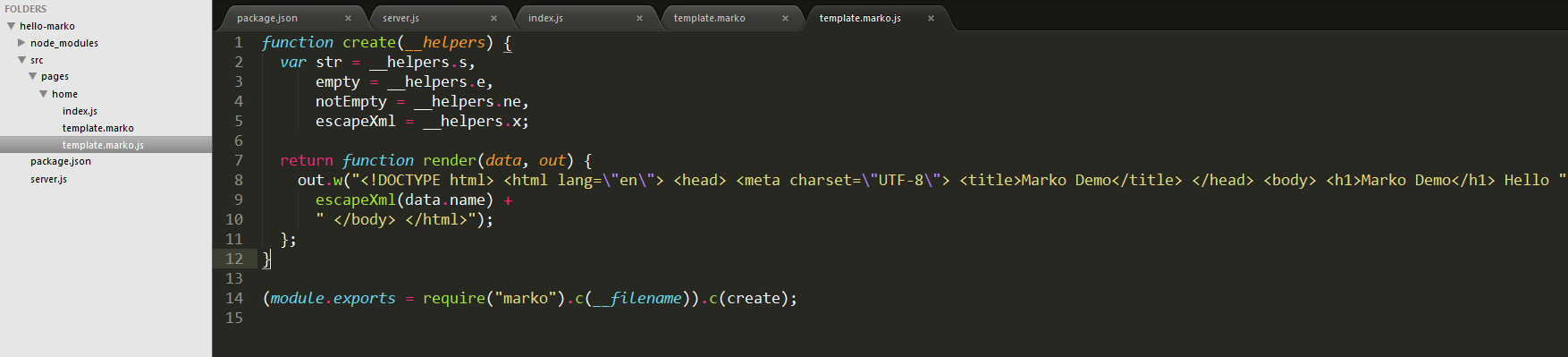
Task: Close the template.marko.js tab
Action: (931, 18)
